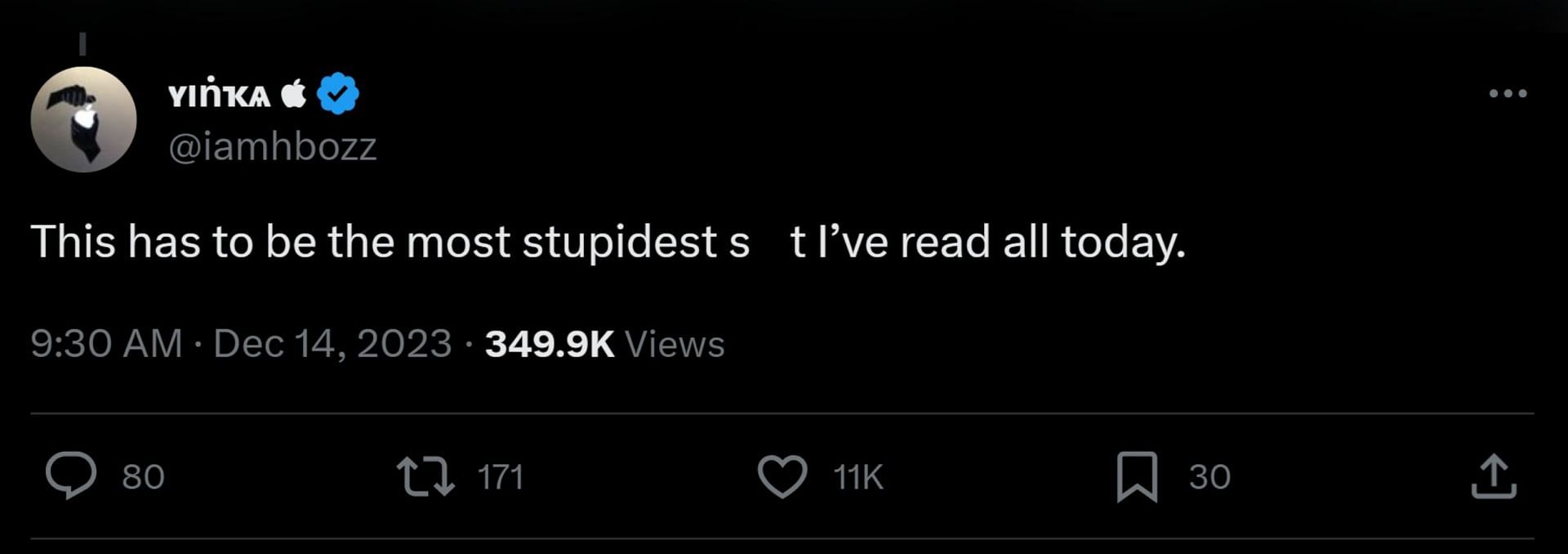Open the 349.9K Views analytics

coord(604,343)
